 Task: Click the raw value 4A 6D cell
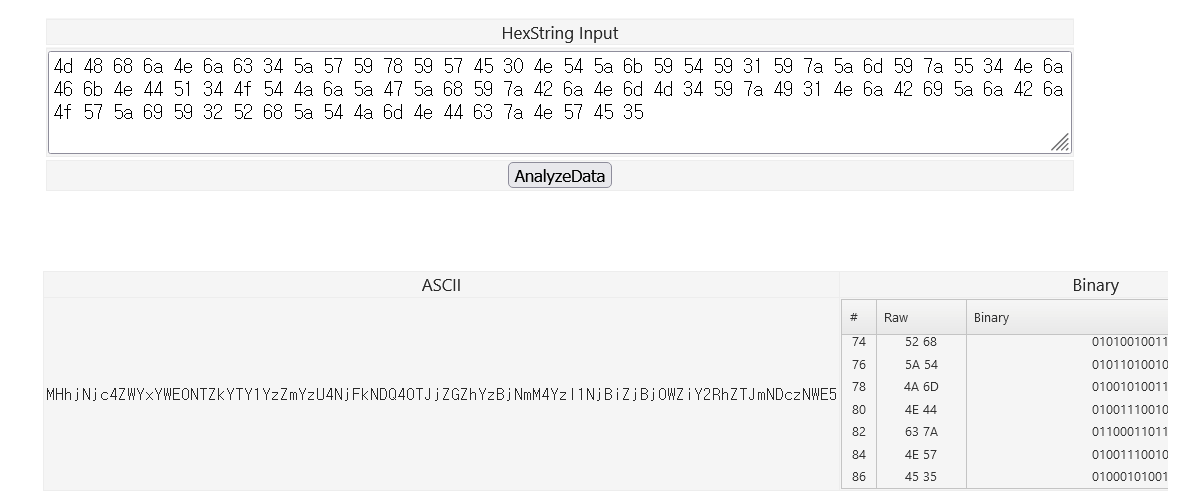[x=920, y=387]
